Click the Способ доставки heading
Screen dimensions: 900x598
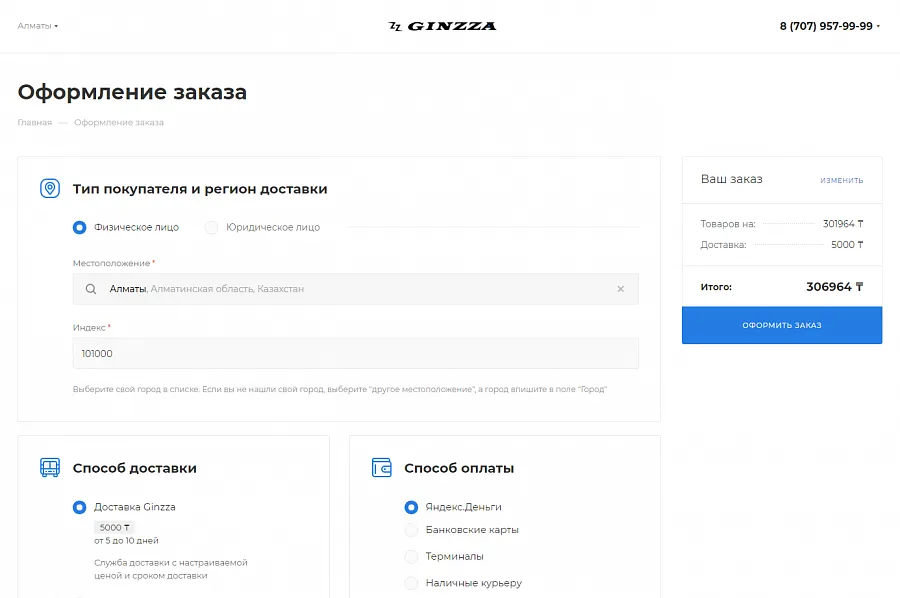click(134, 468)
